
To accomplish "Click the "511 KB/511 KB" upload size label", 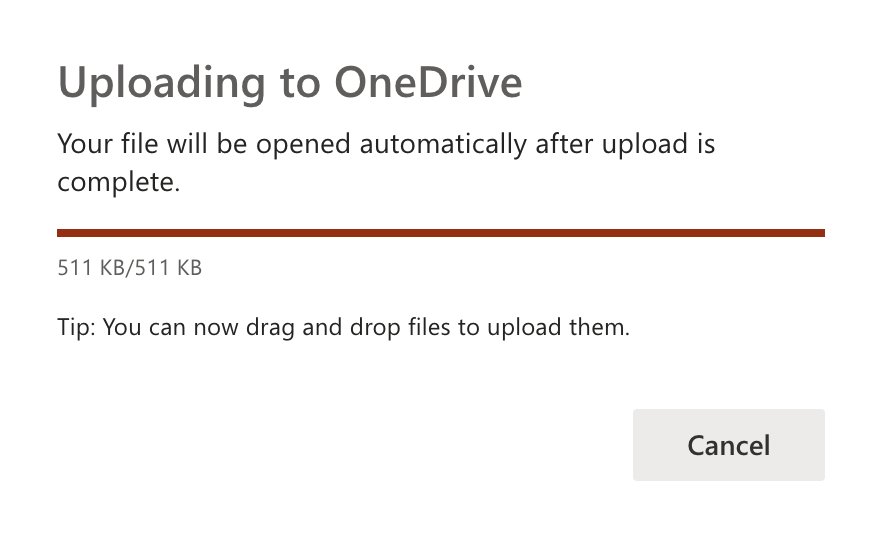I will [x=130, y=268].
